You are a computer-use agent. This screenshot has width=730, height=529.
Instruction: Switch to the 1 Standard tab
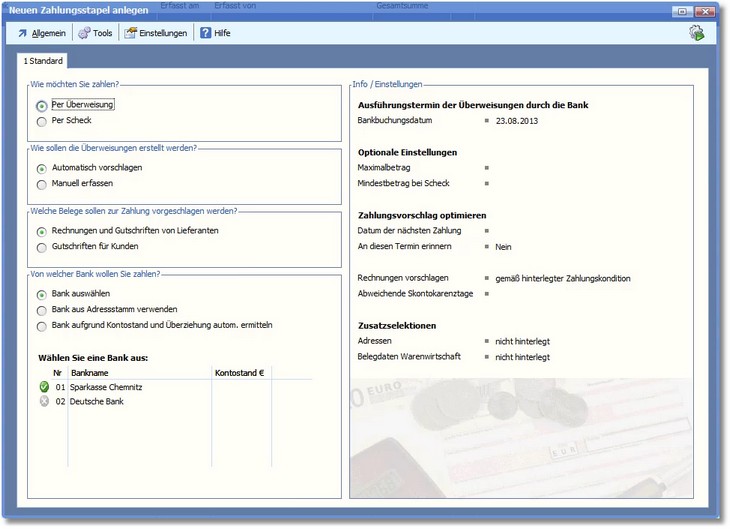click(43, 61)
